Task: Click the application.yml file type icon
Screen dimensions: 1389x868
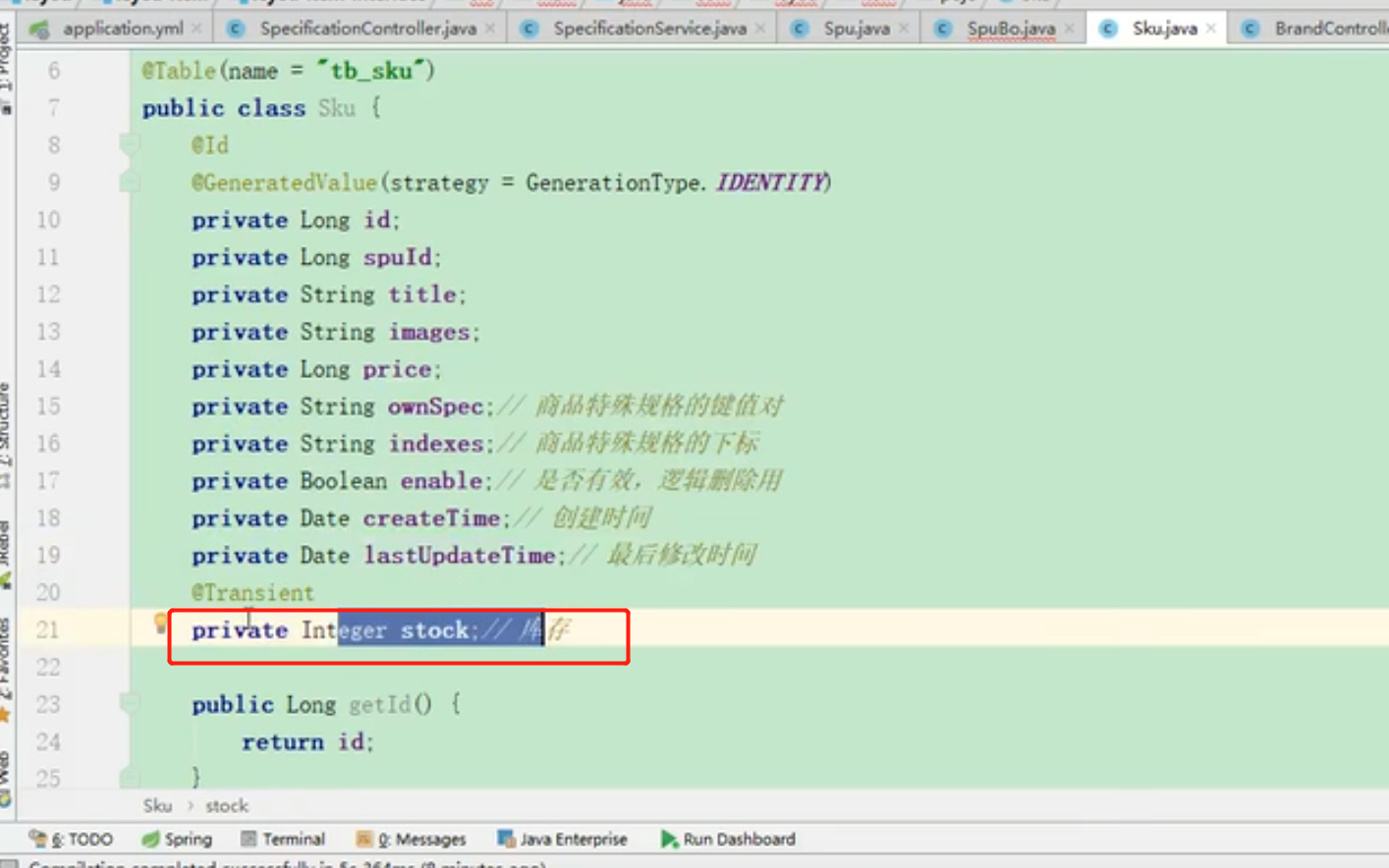Action: (x=40, y=28)
